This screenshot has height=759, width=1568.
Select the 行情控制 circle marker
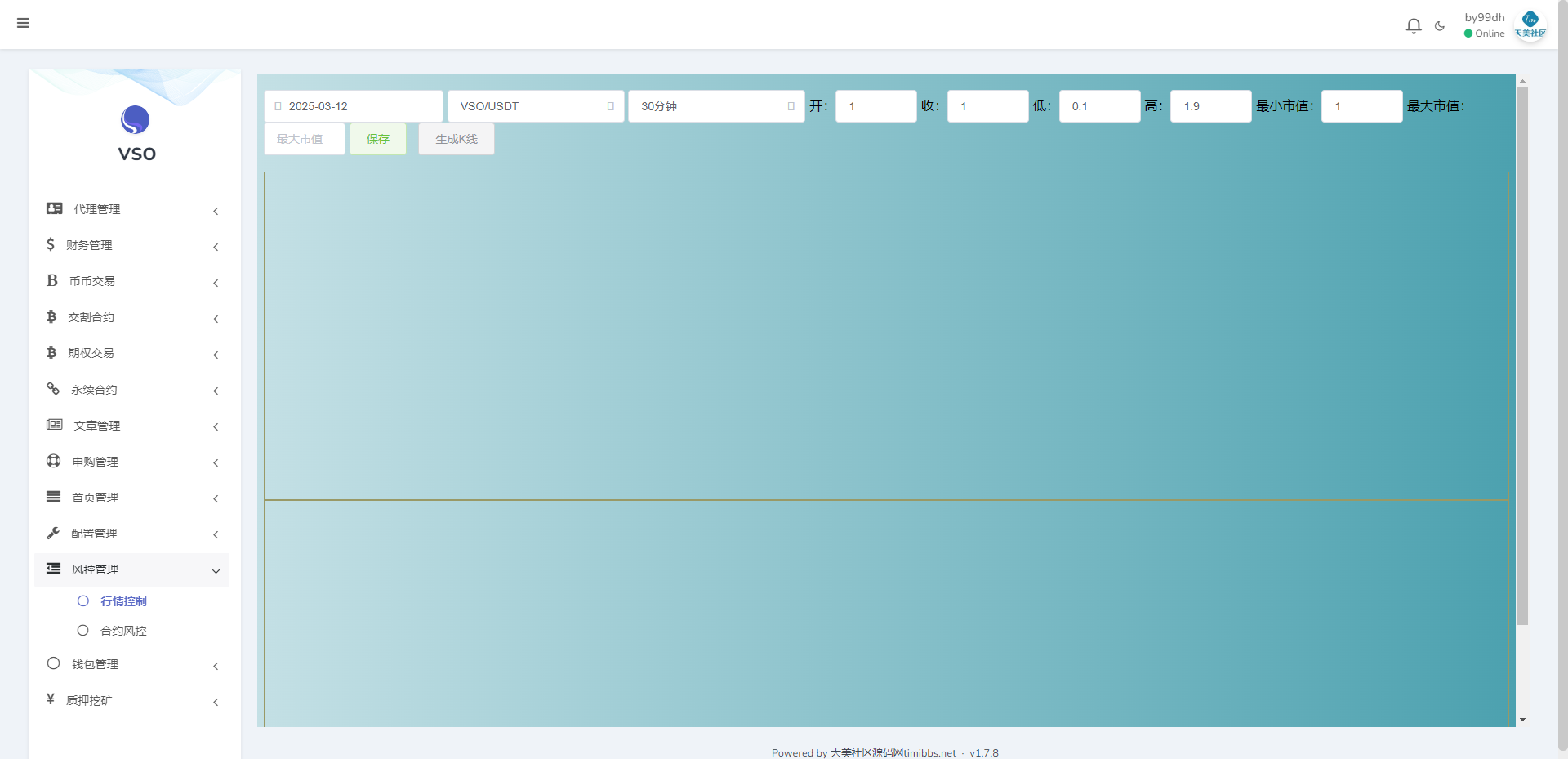point(83,601)
